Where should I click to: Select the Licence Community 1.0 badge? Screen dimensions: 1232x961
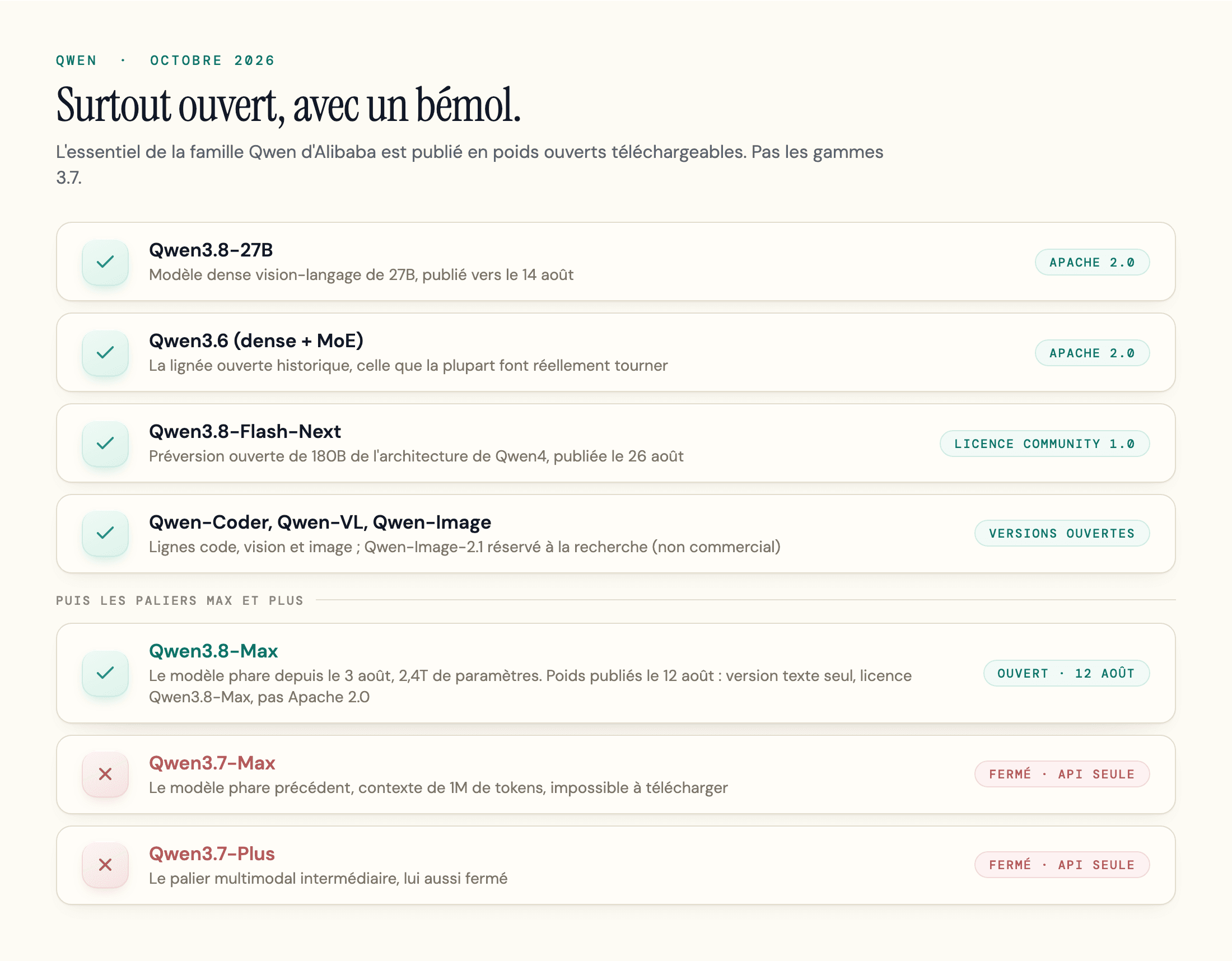pyautogui.click(x=1045, y=444)
